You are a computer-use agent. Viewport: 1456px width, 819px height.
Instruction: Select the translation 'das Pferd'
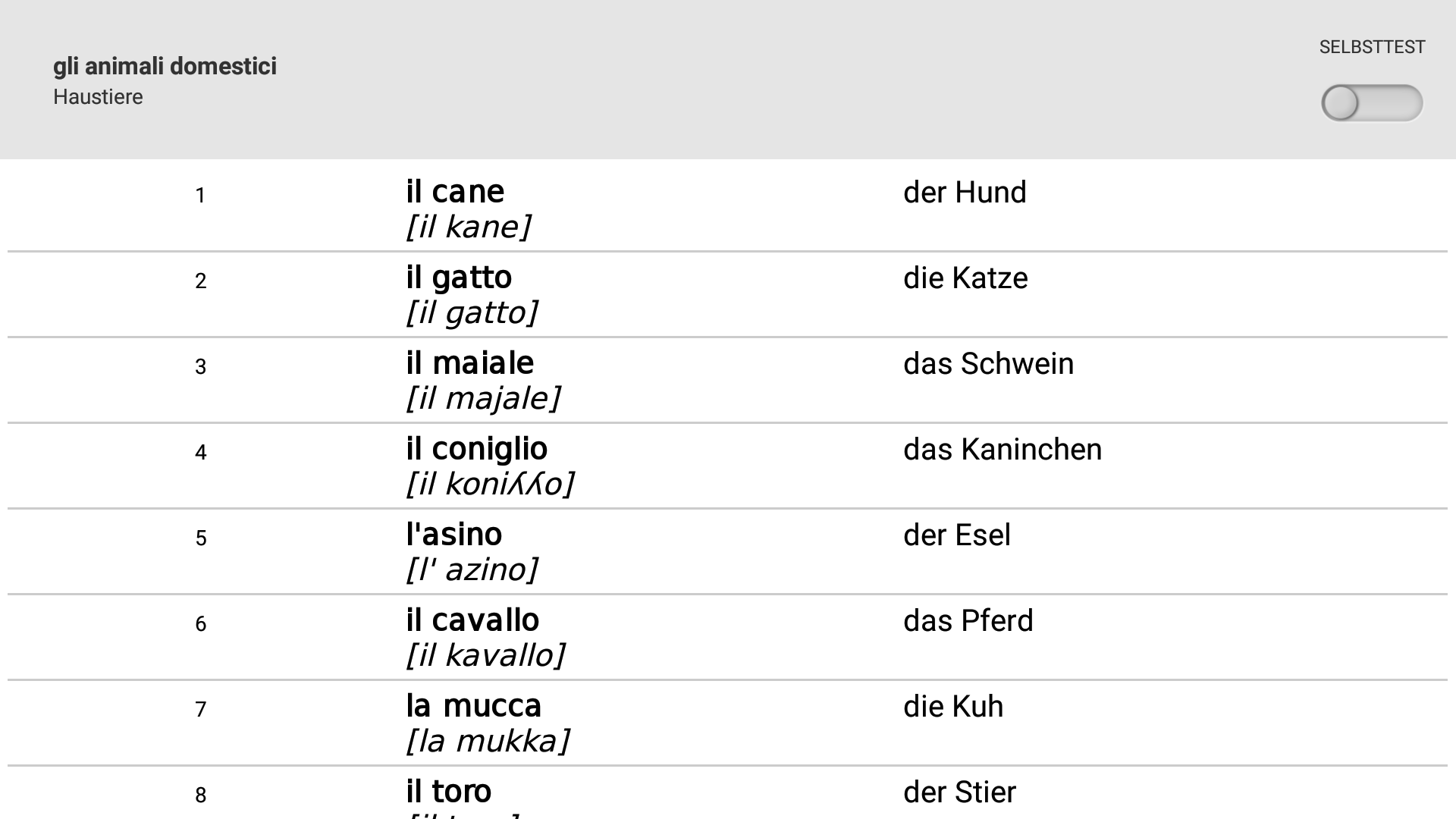(968, 621)
